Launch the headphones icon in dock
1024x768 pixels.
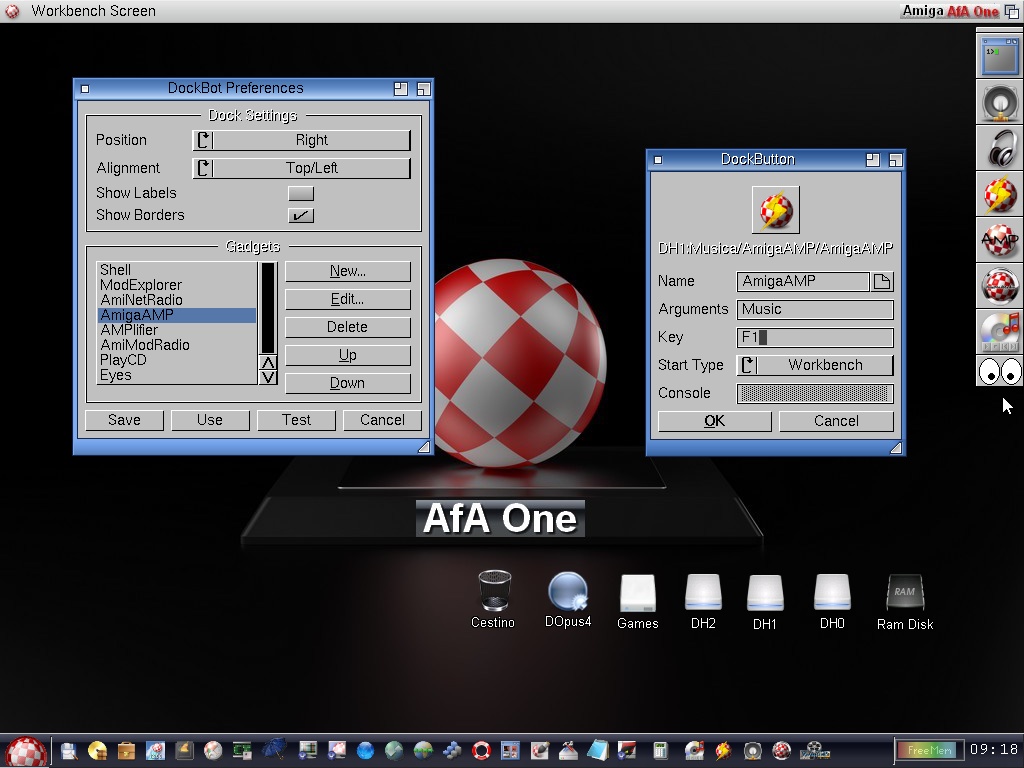pyautogui.click(x=999, y=147)
